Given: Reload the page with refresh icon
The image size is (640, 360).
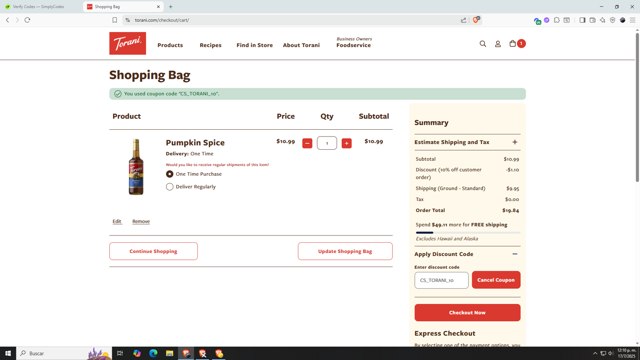Looking at the screenshot, I should pyautogui.click(x=27, y=20).
